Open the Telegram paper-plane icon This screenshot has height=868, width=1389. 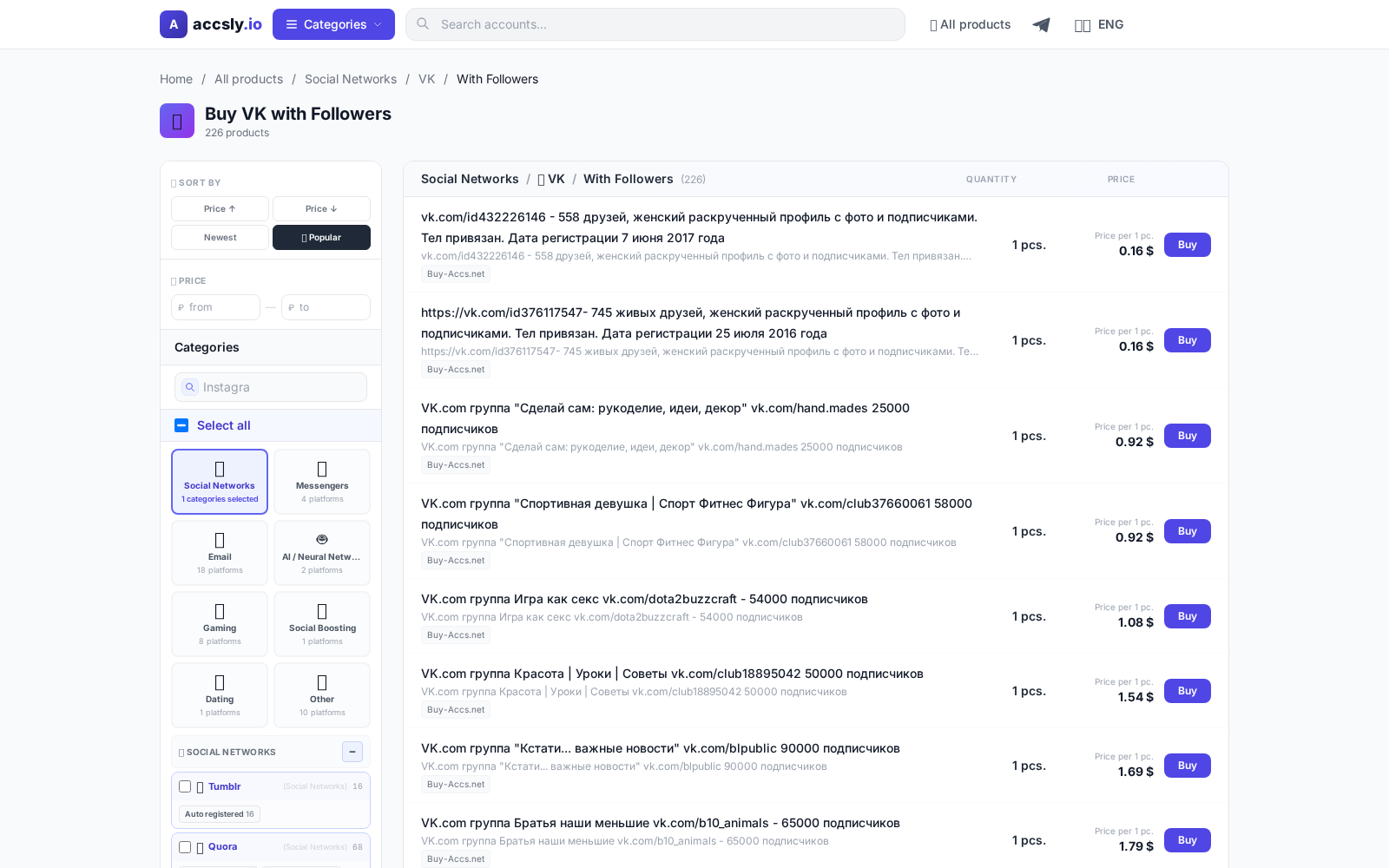(x=1041, y=24)
